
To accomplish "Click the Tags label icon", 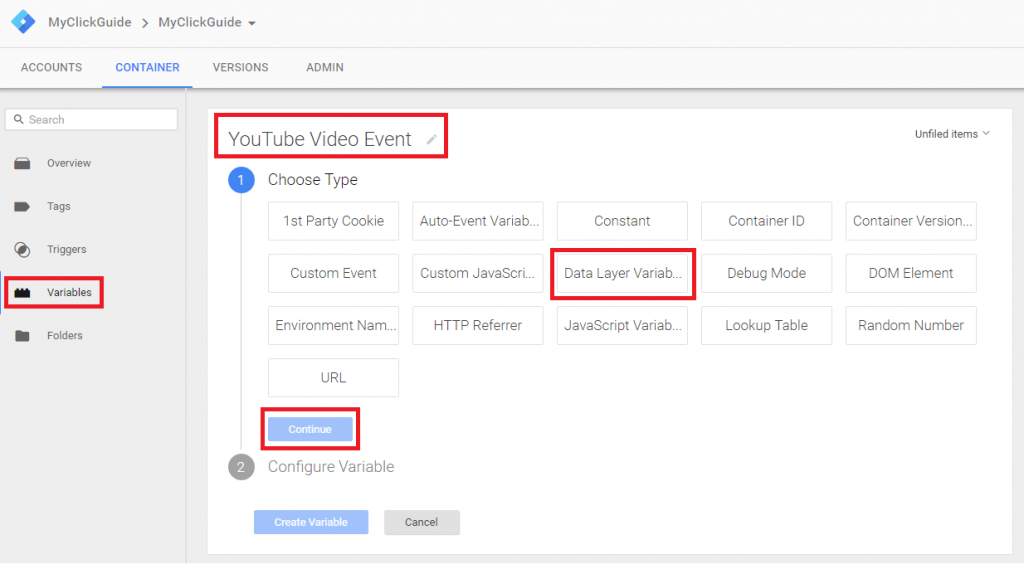I will pyautogui.click(x=22, y=206).
